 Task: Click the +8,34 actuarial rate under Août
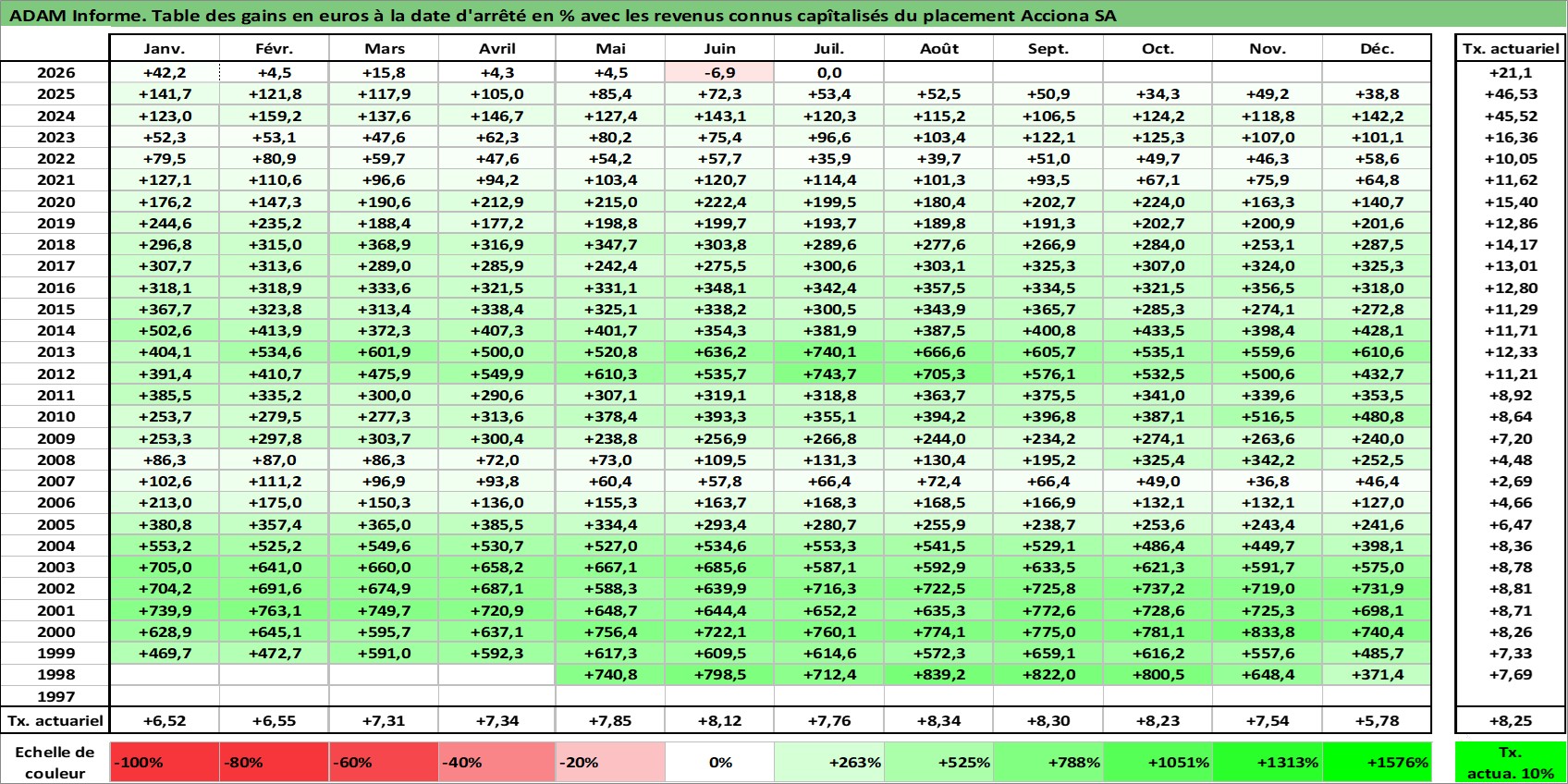(x=938, y=720)
